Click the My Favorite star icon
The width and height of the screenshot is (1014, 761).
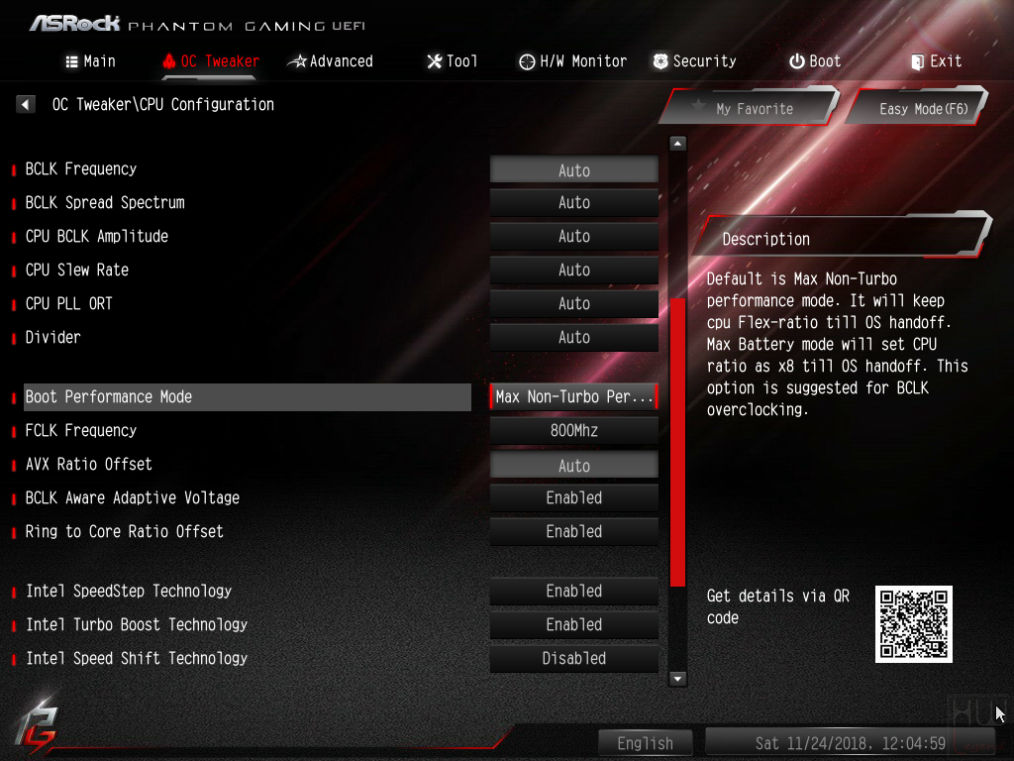click(x=698, y=105)
